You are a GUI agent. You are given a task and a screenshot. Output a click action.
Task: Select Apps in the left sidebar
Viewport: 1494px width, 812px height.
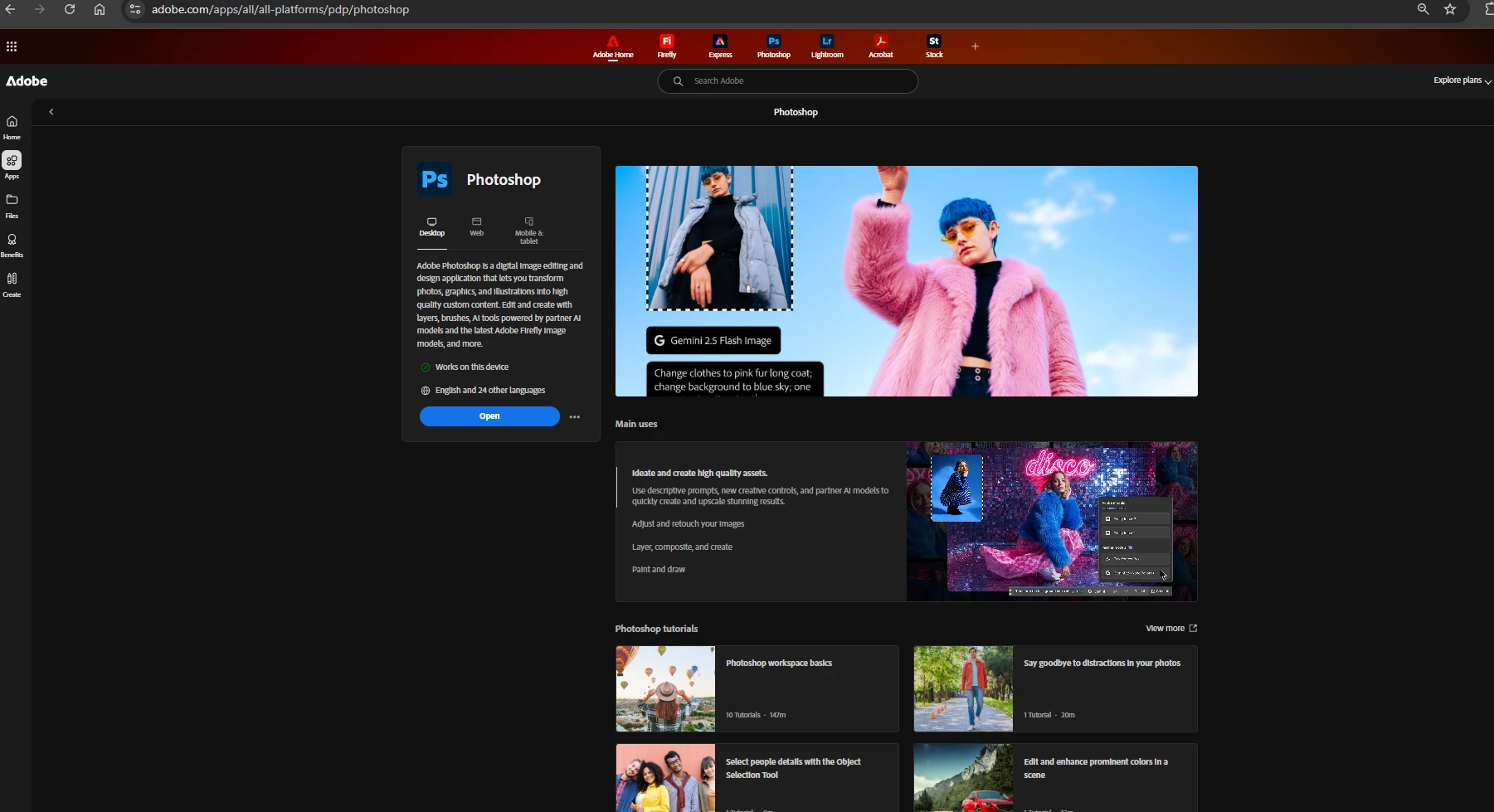pyautogui.click(x=12, y=166)
